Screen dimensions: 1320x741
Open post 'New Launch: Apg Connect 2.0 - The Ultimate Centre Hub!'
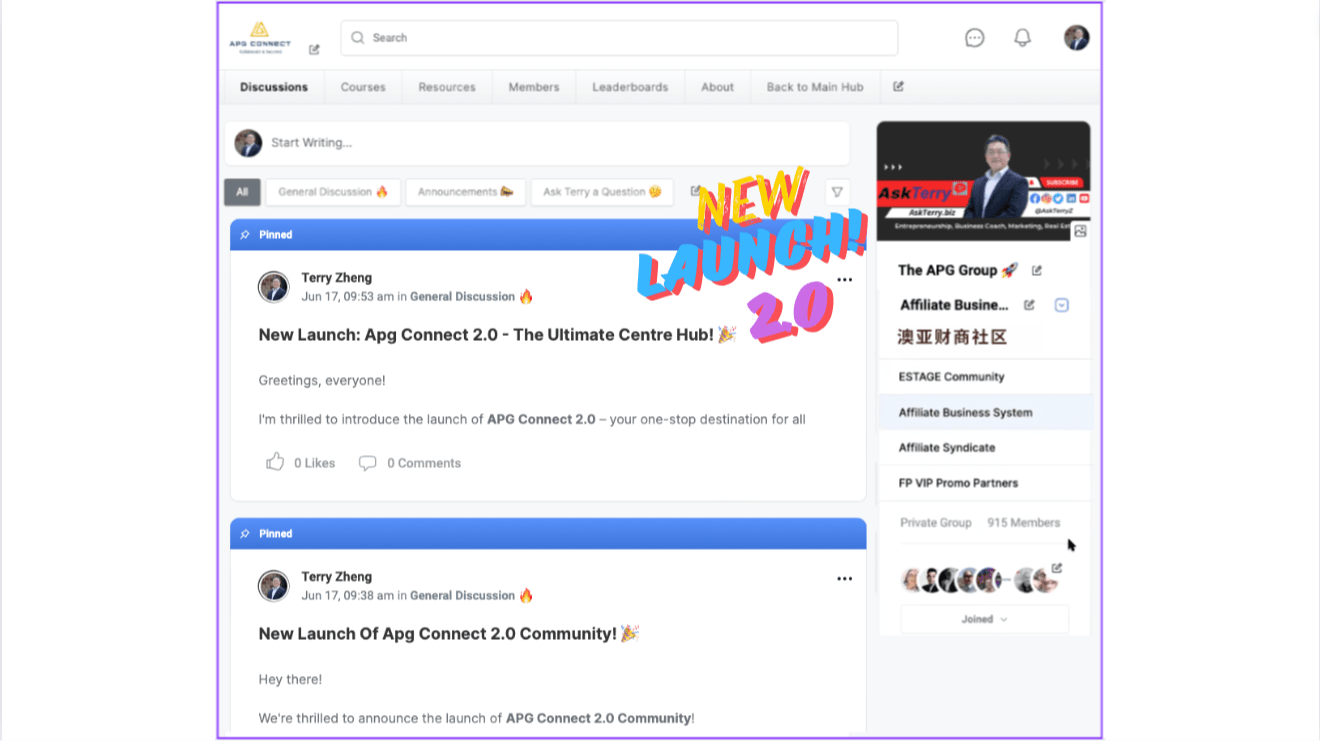pyautogui.click(x=486, y=335)
